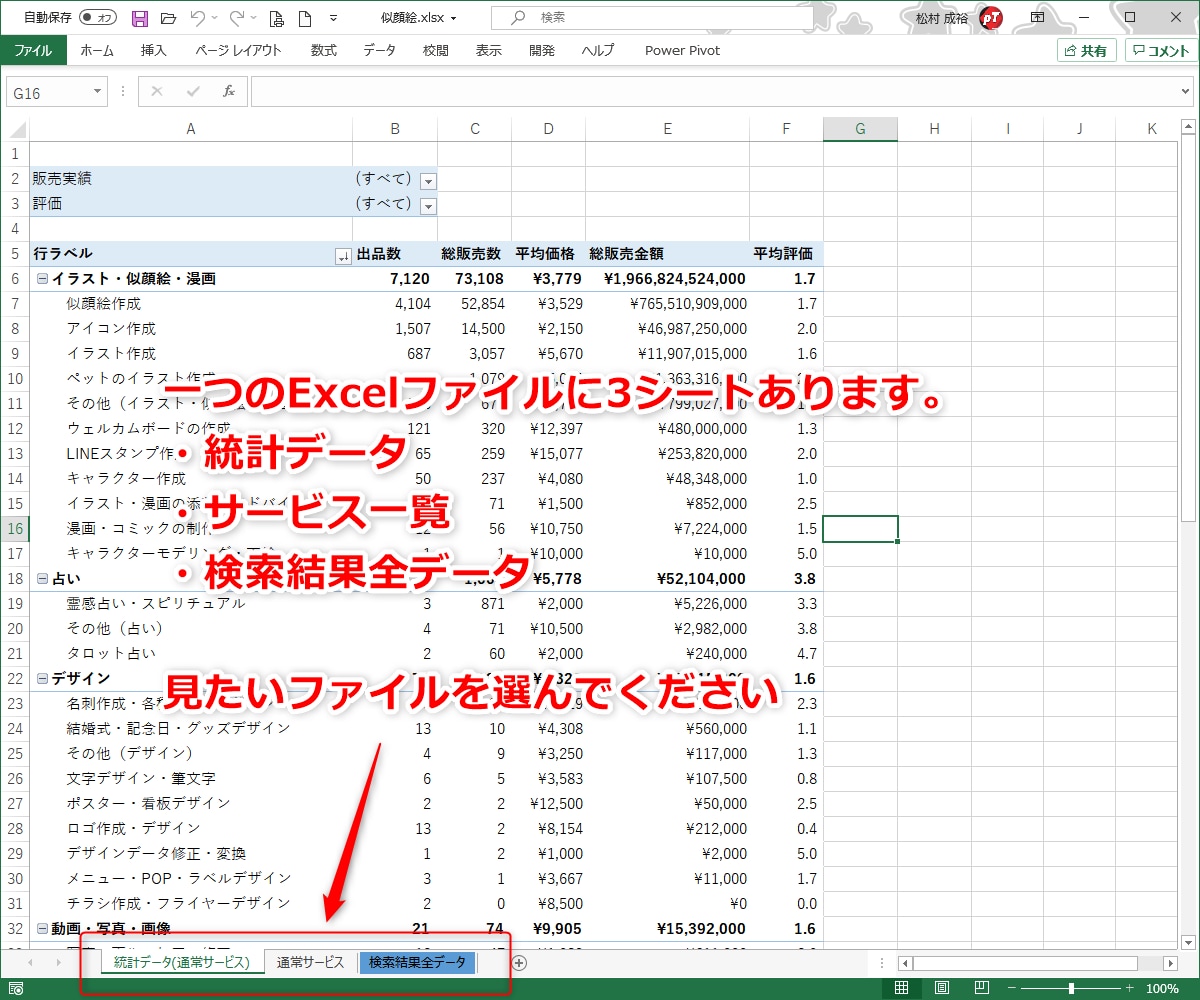1200x1000 pixels.
Task: Click the vertical scrollbar down arrow
Action: pyautogui.click(x=1188, y=941)
